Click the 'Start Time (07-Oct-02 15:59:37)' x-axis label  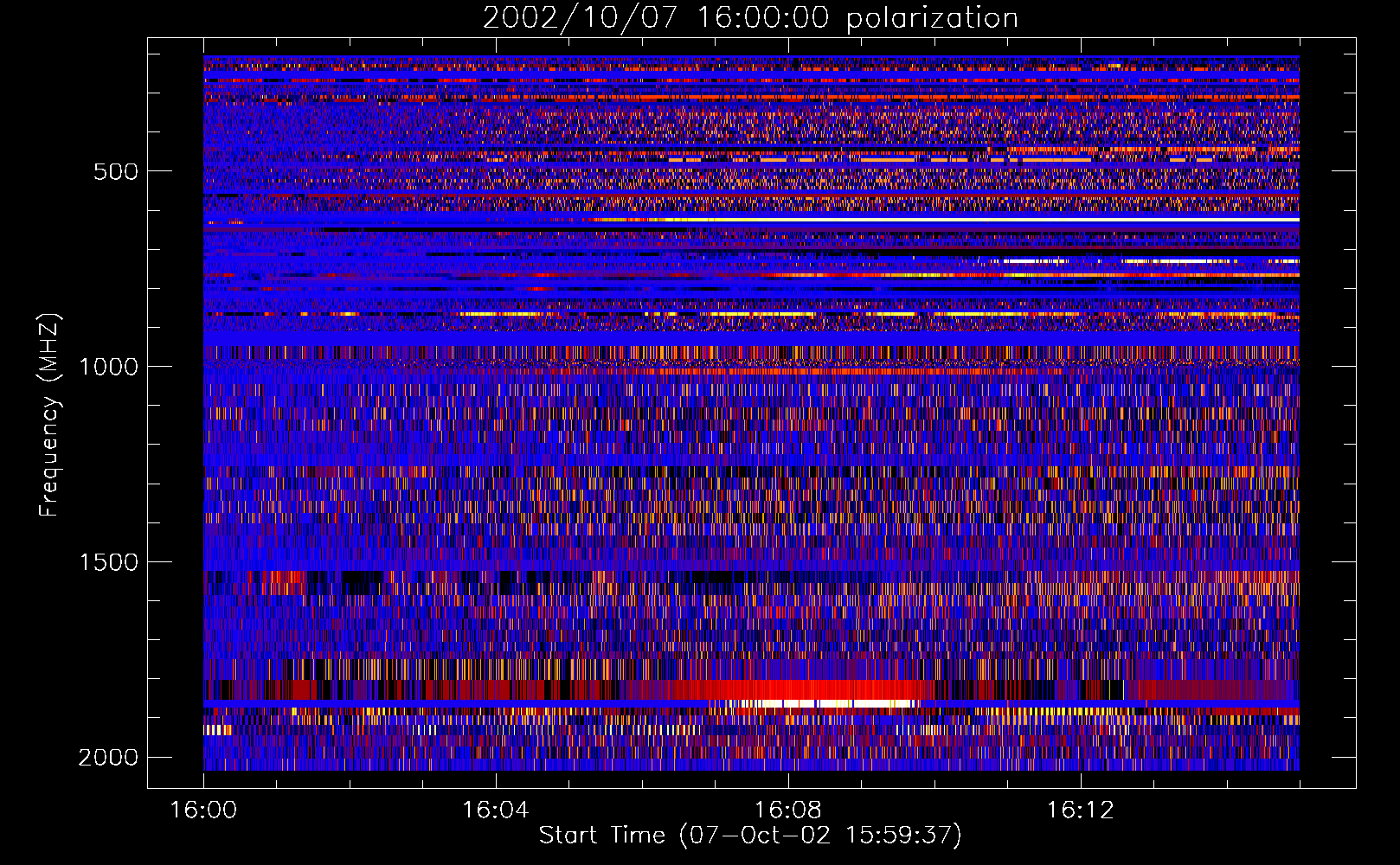[750, 835]
